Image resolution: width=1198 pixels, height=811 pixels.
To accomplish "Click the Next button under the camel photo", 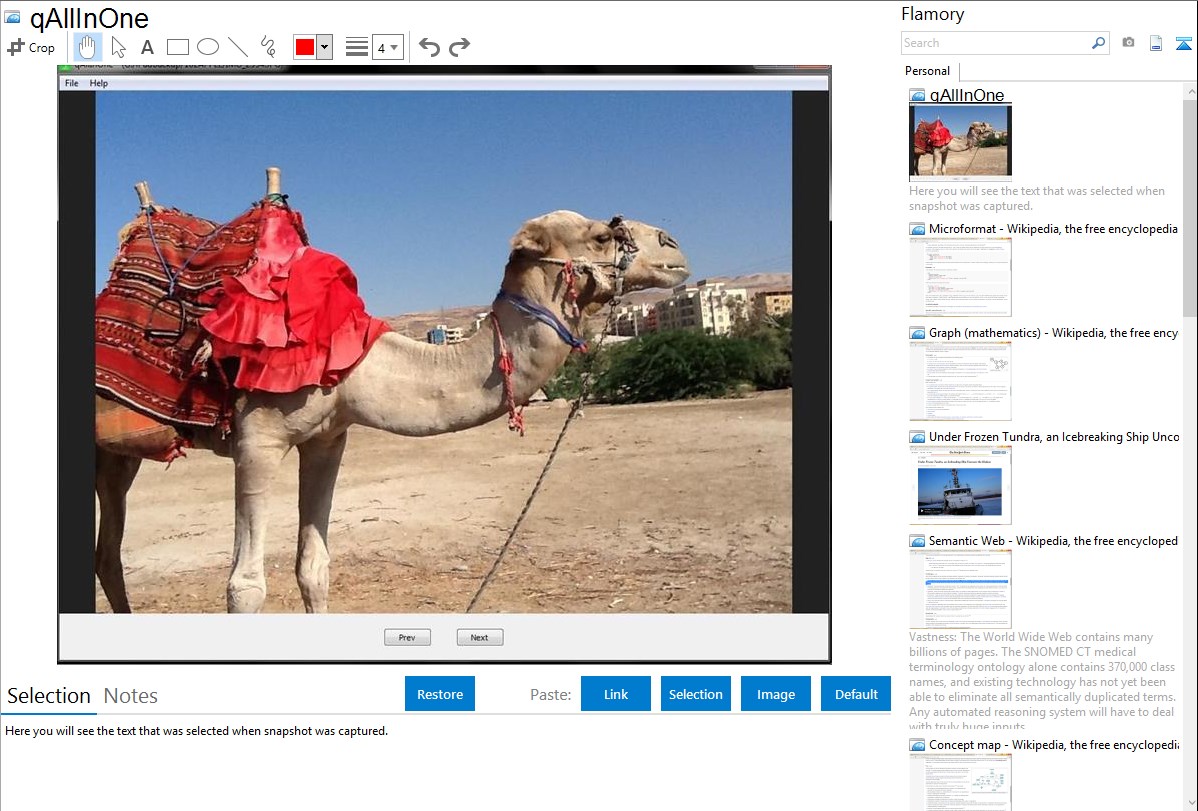I will click(480, 637).
